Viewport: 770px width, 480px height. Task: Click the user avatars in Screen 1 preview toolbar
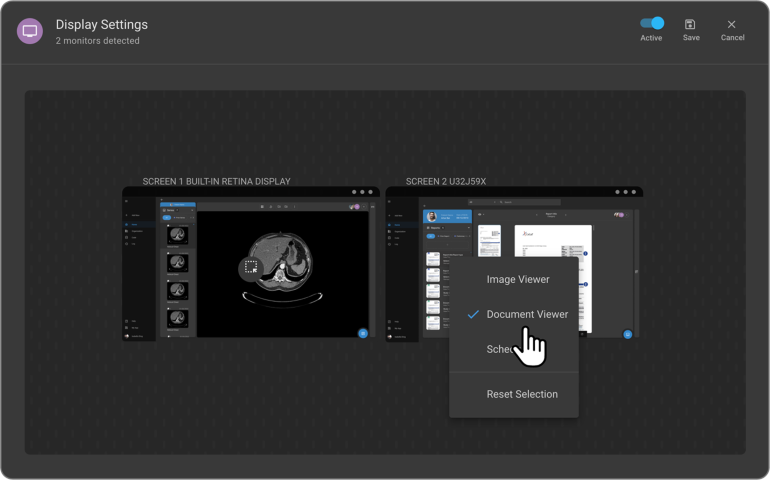pyautogui.click(x=354, y=207)
